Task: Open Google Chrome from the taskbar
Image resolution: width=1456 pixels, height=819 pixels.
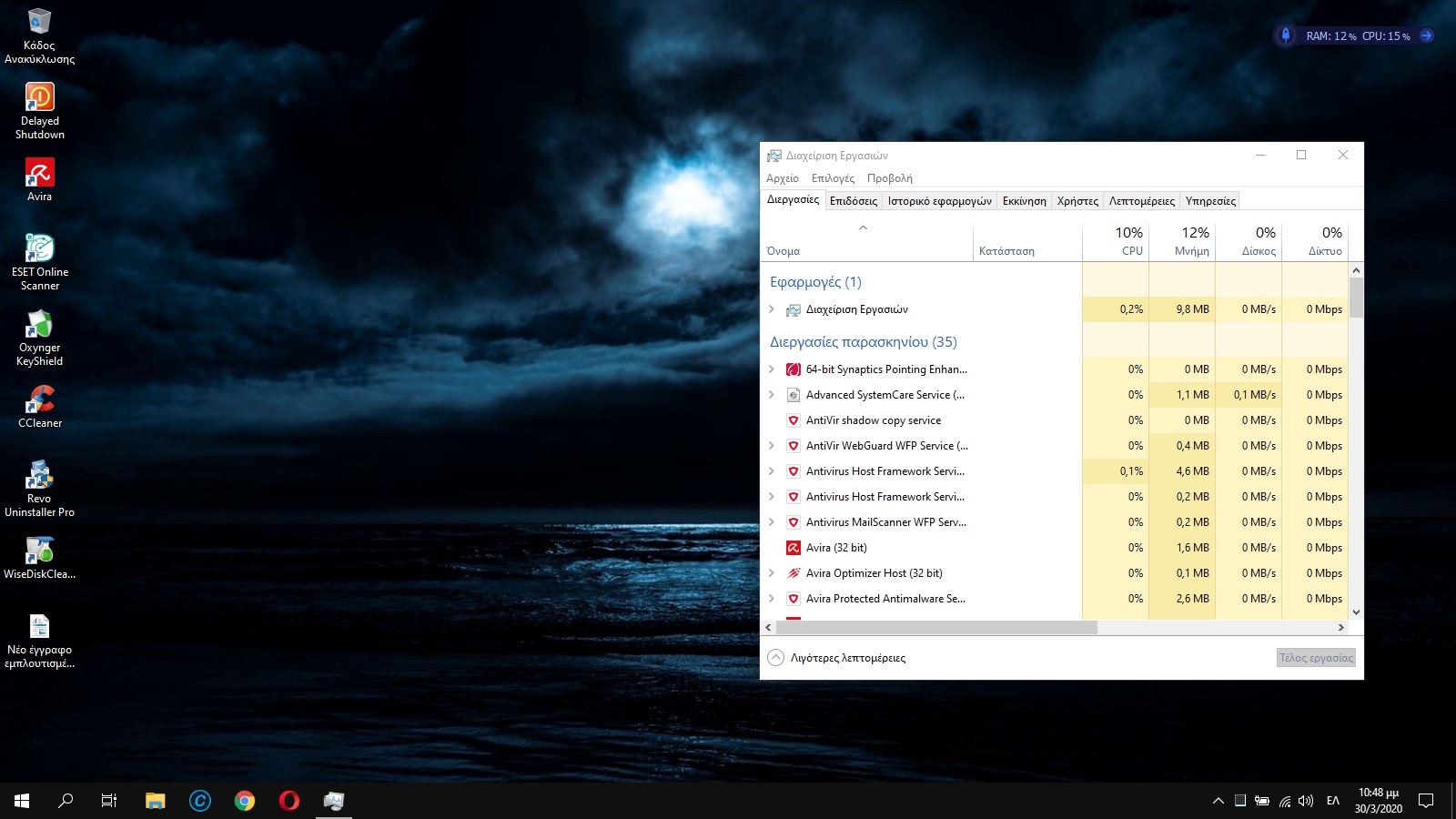Action: coord(244,801)
